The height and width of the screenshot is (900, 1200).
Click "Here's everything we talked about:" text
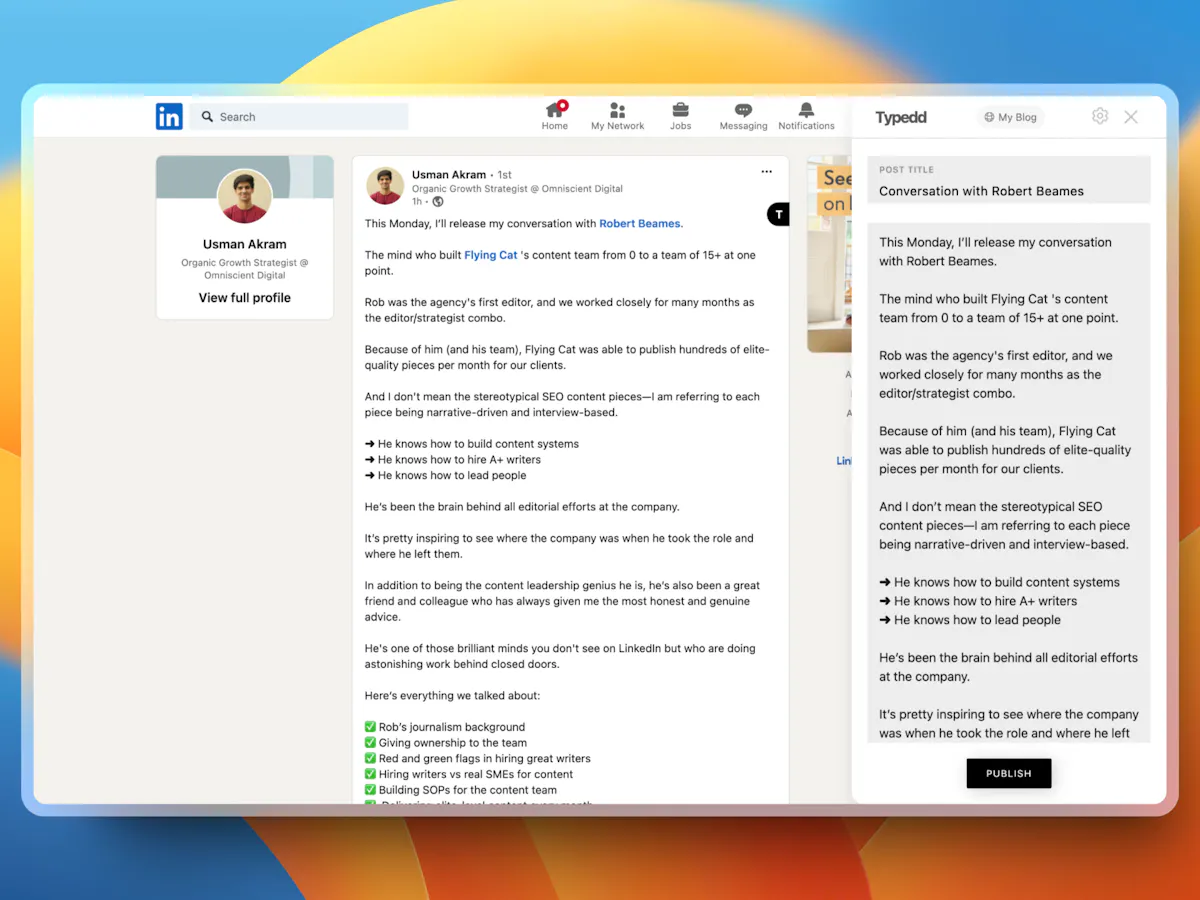coord(452,696)
